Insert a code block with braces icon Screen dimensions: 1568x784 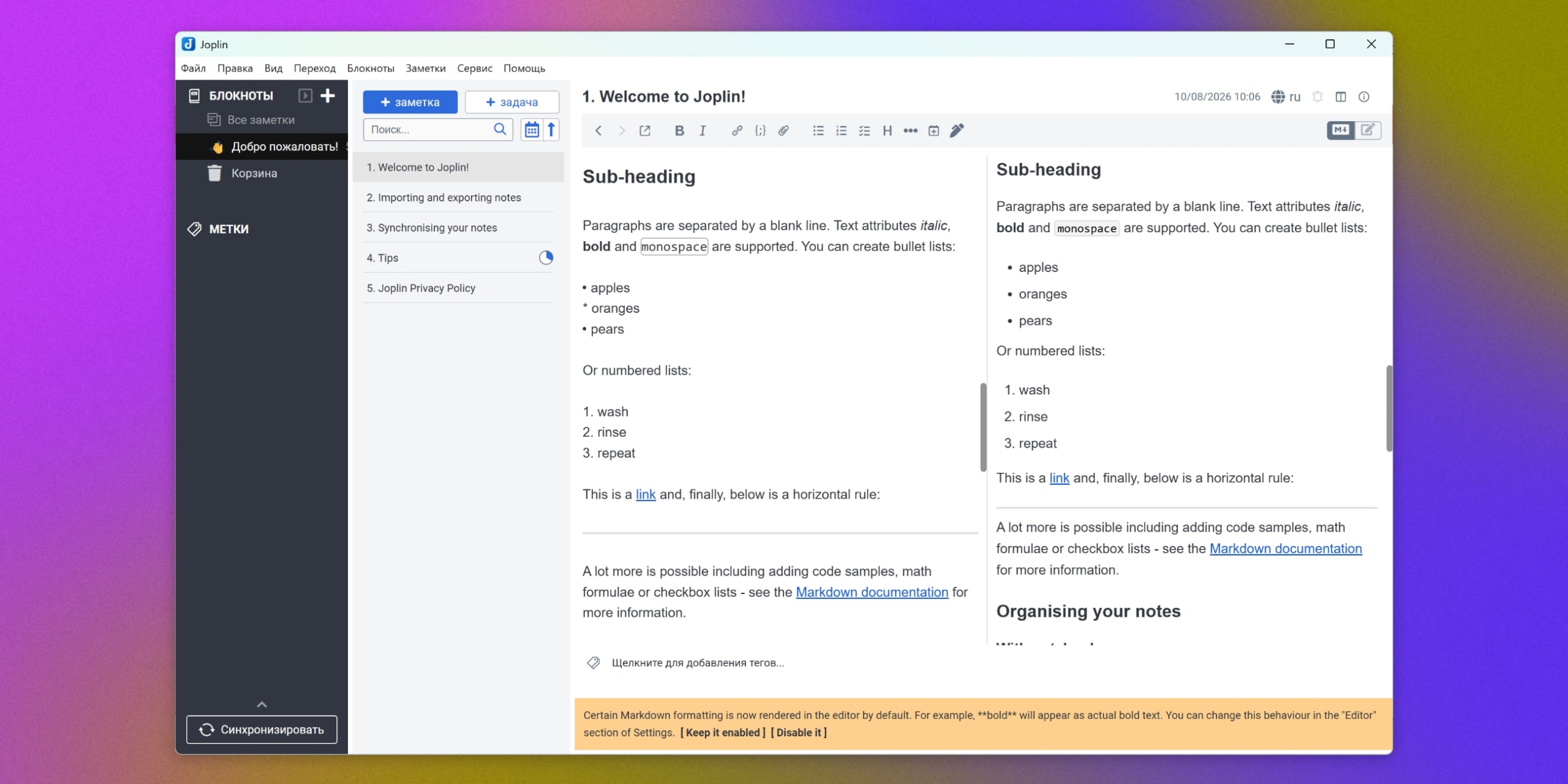[x=760, y=130]
